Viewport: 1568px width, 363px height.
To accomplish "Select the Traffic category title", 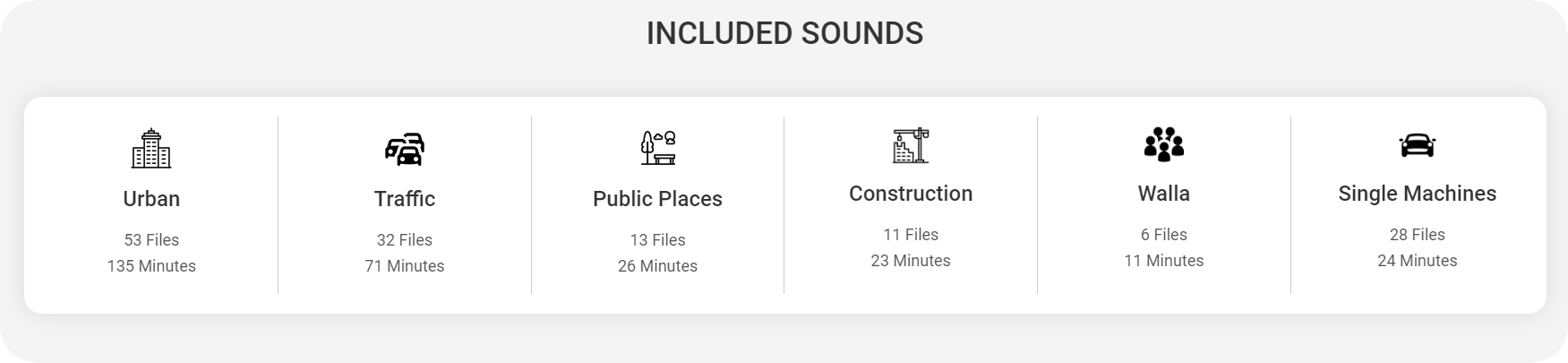I will click(405, 199).
